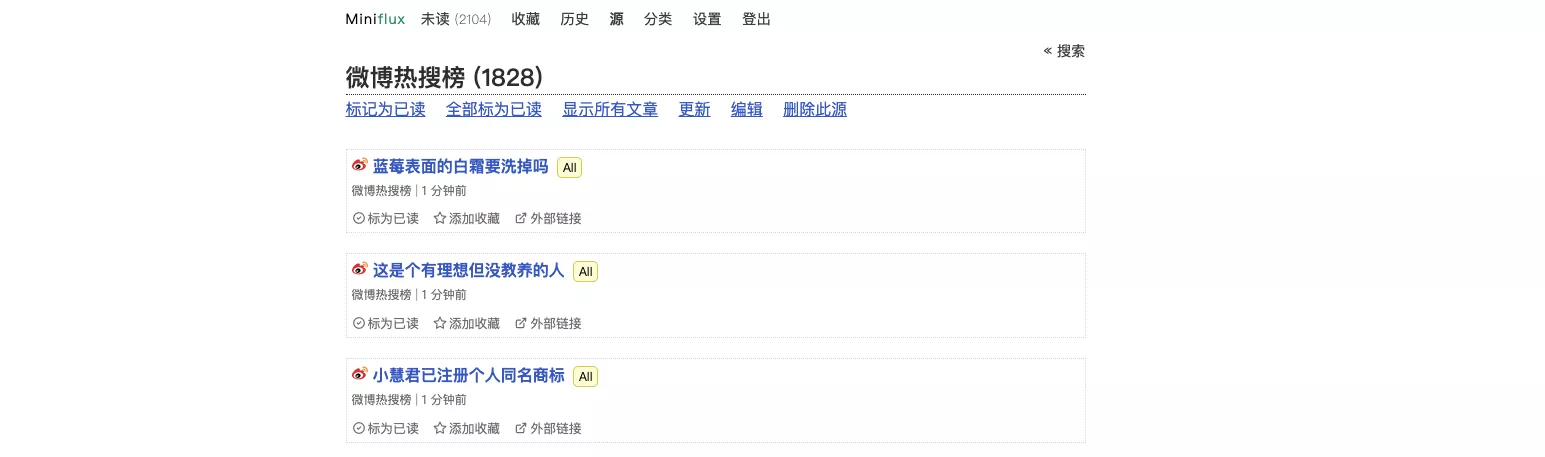Click Weibo icon beside 蓝莓表面的白霜要洗掉吗
The width and height of the screenshot is (1545, 457).
point(360,165)
